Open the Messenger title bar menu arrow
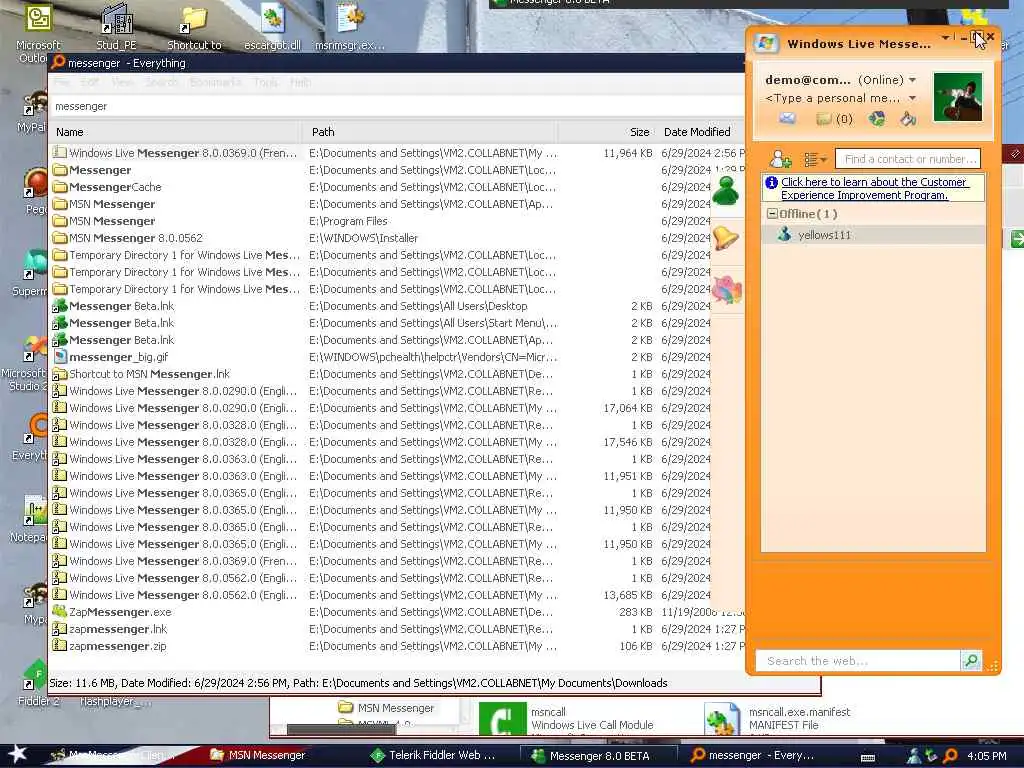The width and height of the screenshot is (1024, 768). [945, 37]
